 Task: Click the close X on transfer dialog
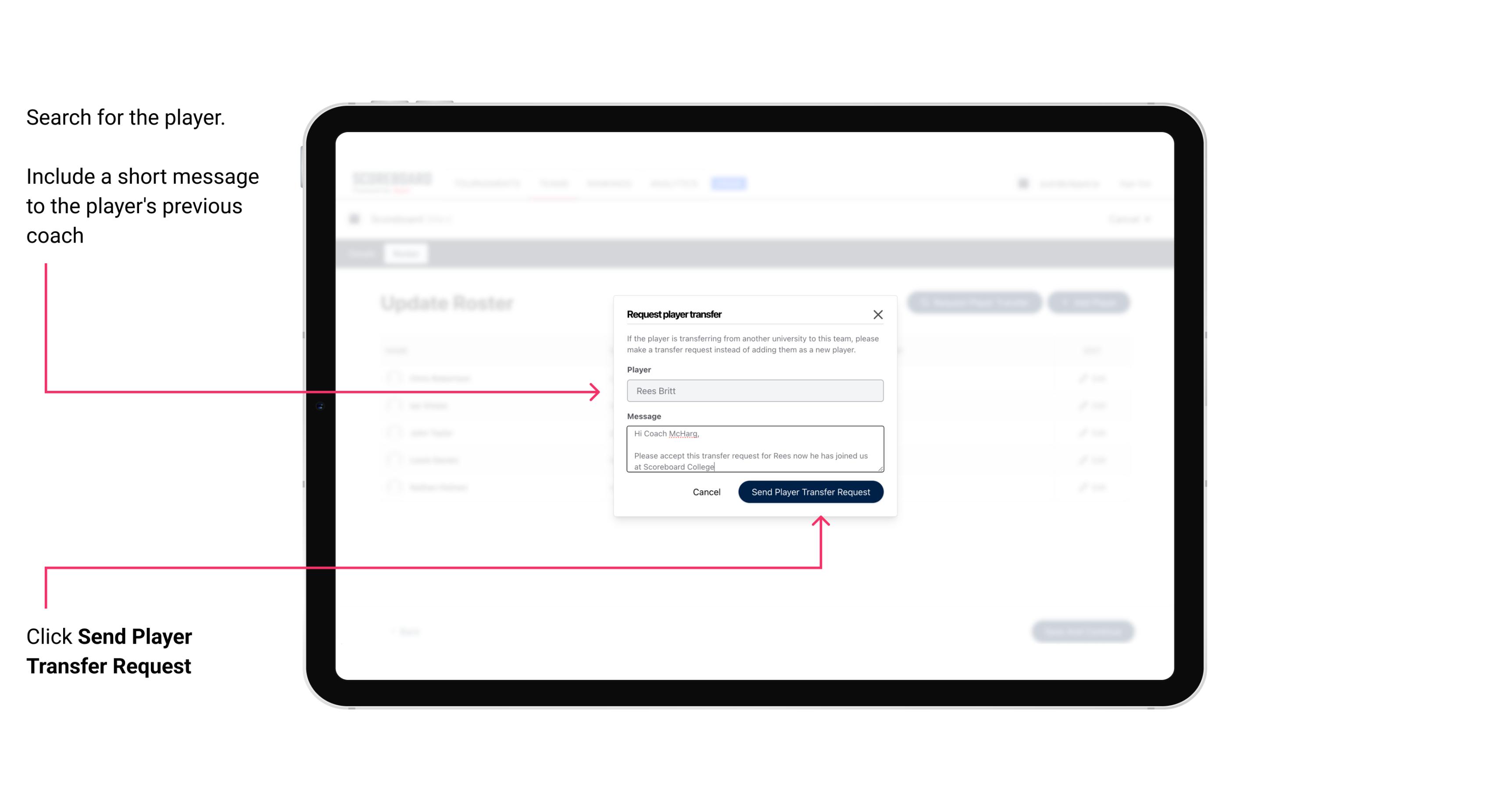[878, 314]
